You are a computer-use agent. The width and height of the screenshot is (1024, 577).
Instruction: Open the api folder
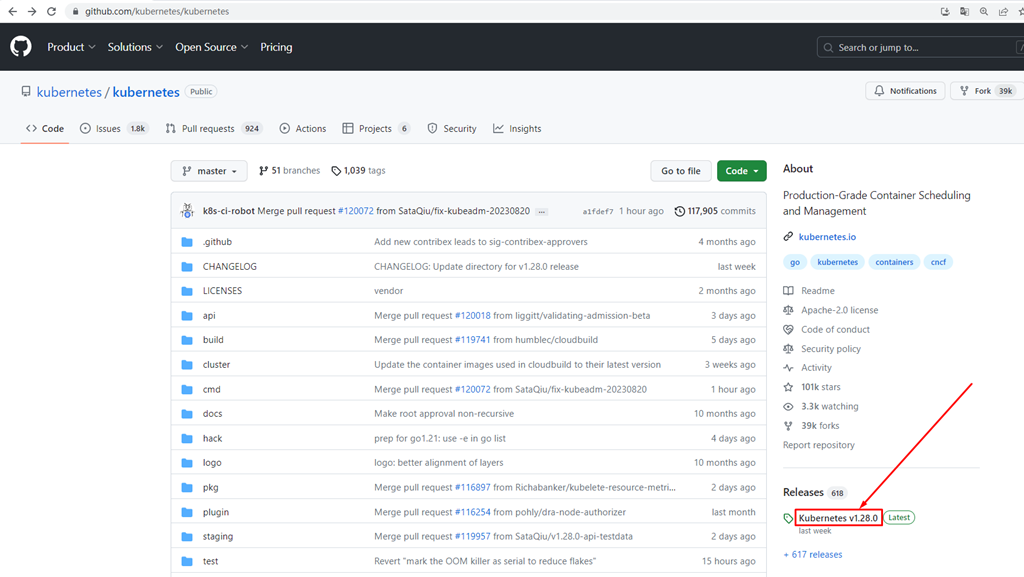coord(209,315)
